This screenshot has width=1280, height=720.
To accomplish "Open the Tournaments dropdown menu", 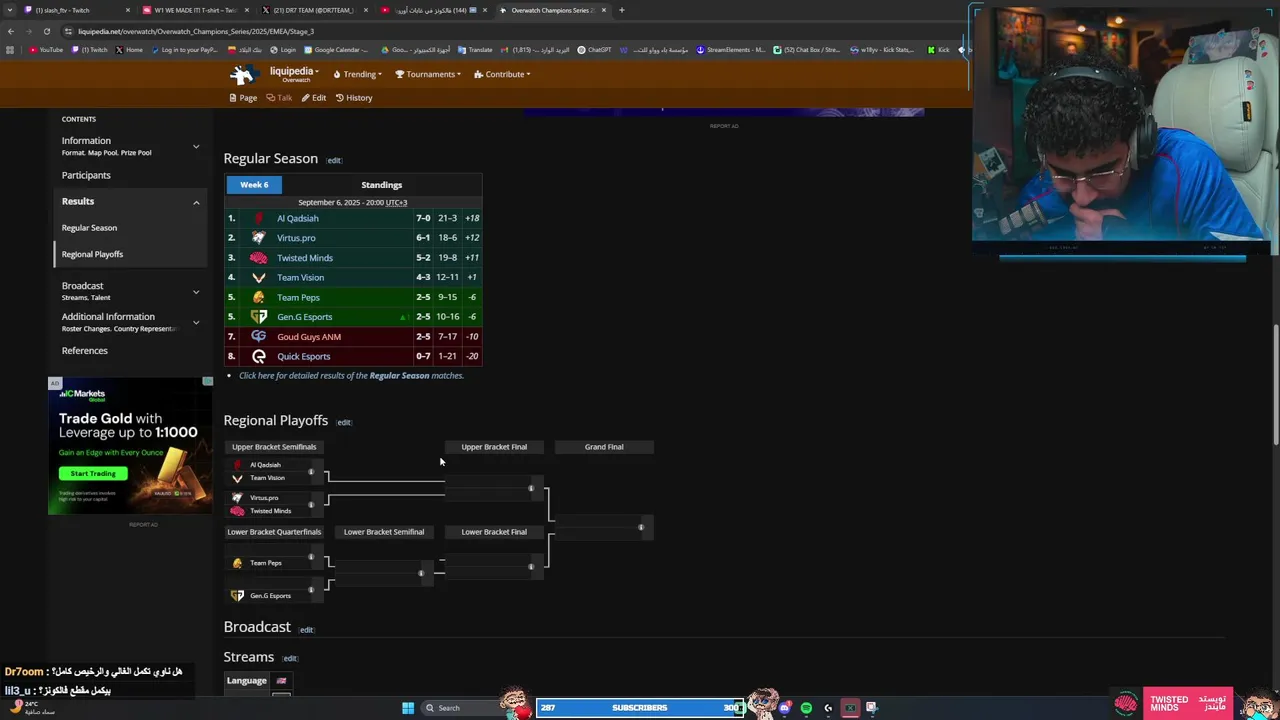I will coord(428,74).
